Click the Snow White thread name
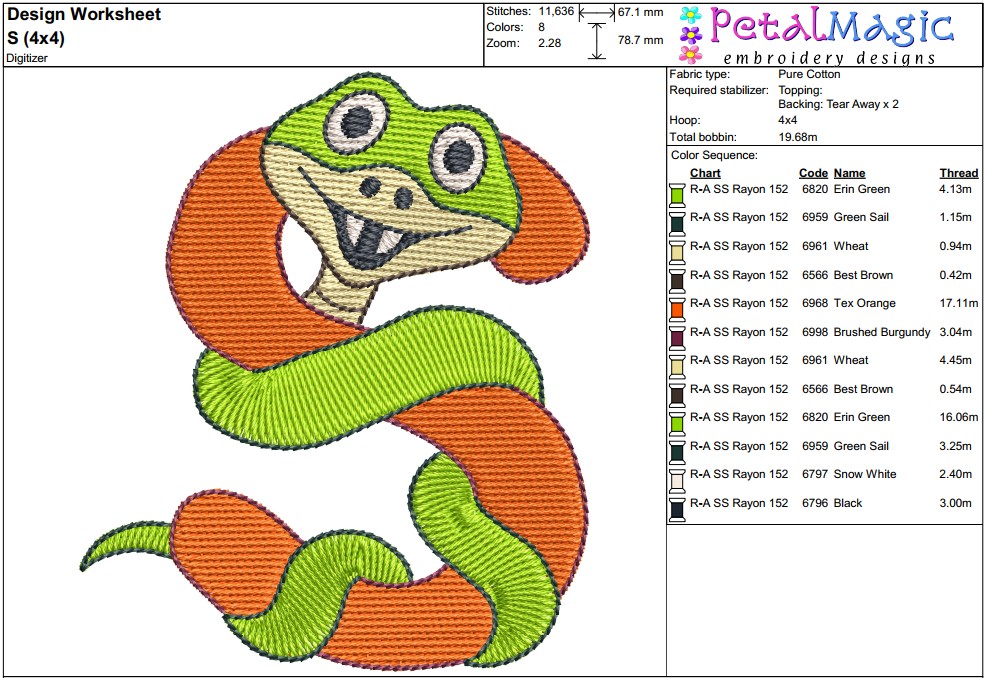The height and width of the screenshot is (678, 987). (x=864, y=474)
